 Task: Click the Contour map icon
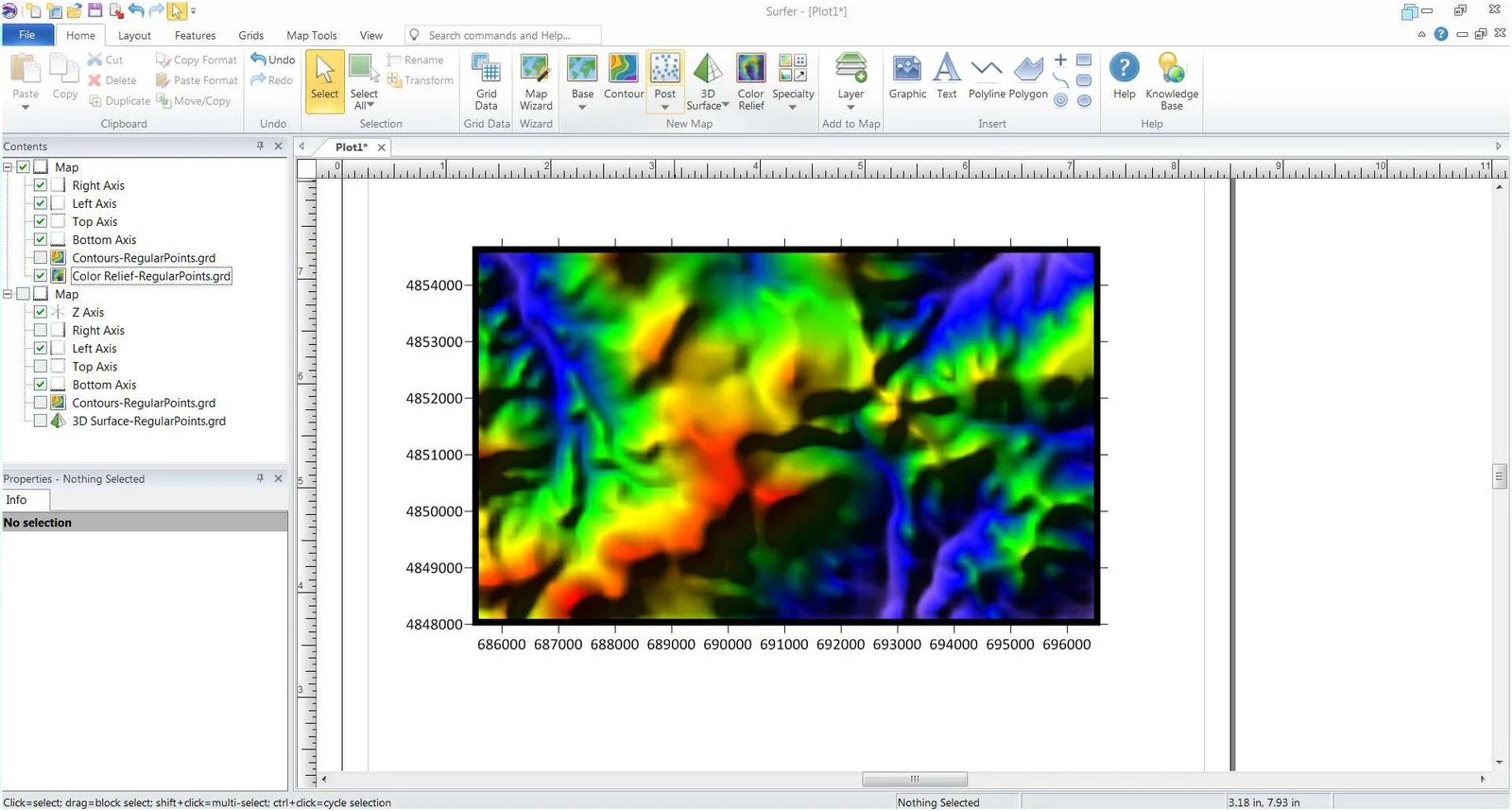[623, 78]
